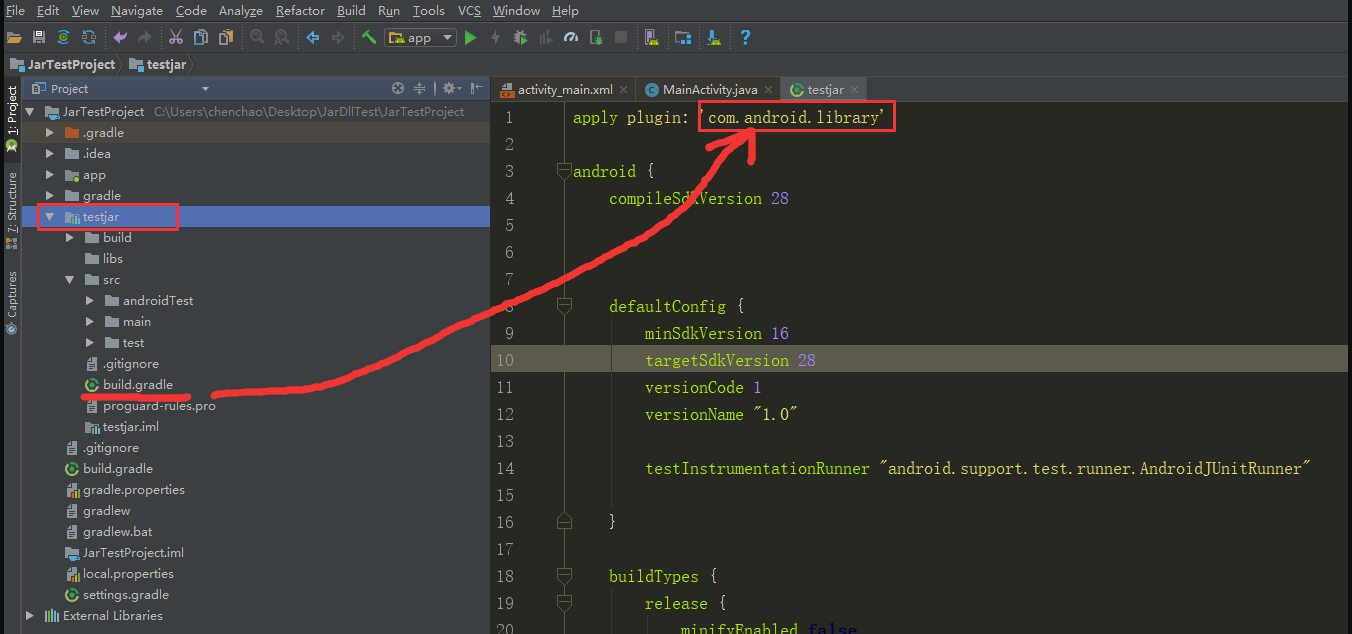Screen dimensions: 1352x634
Task: Open the SDK Manager download icon
Action: click(x=714, y=38)
